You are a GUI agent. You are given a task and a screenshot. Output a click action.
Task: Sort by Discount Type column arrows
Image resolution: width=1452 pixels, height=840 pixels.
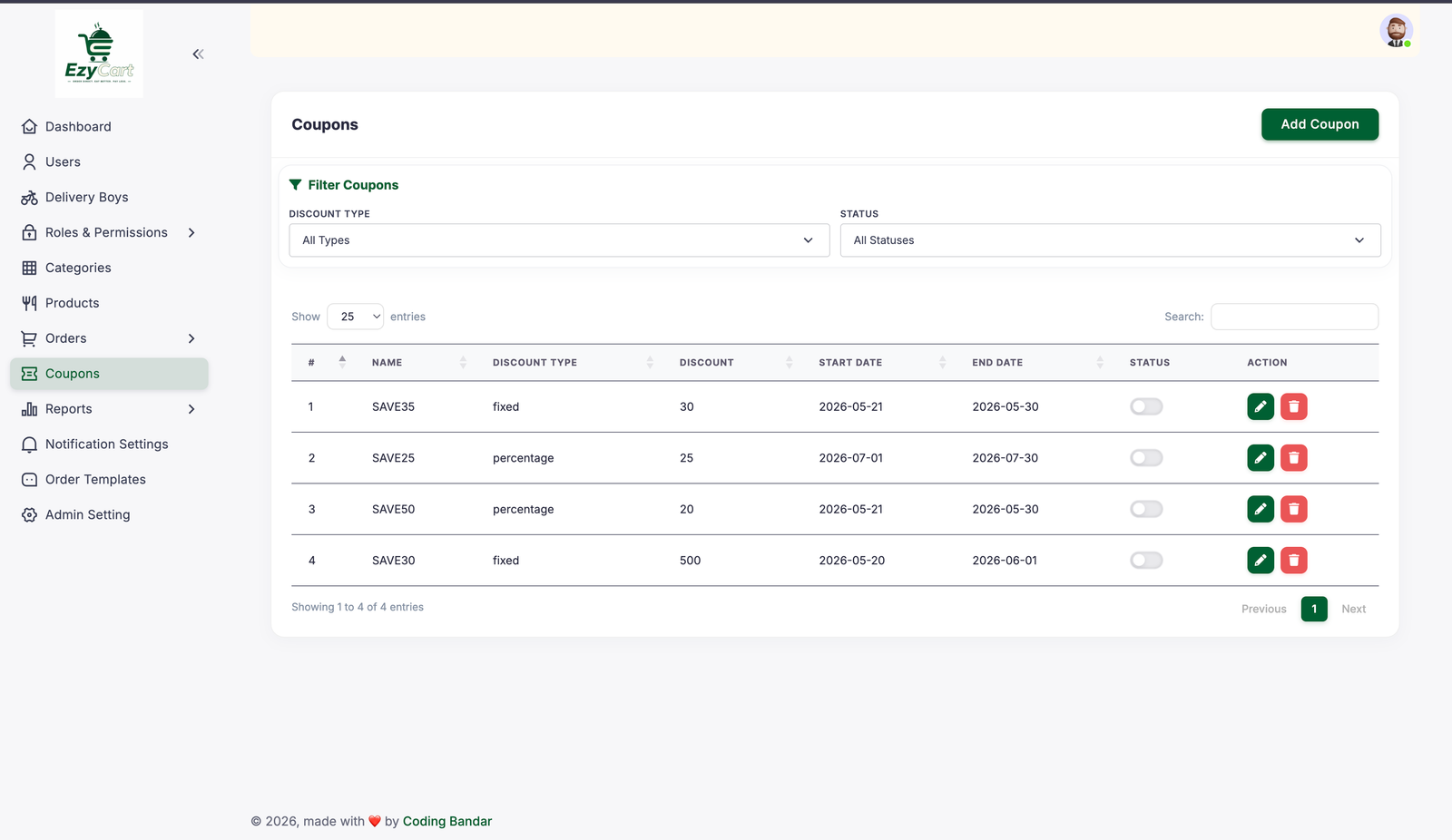[x=650, y=362]
